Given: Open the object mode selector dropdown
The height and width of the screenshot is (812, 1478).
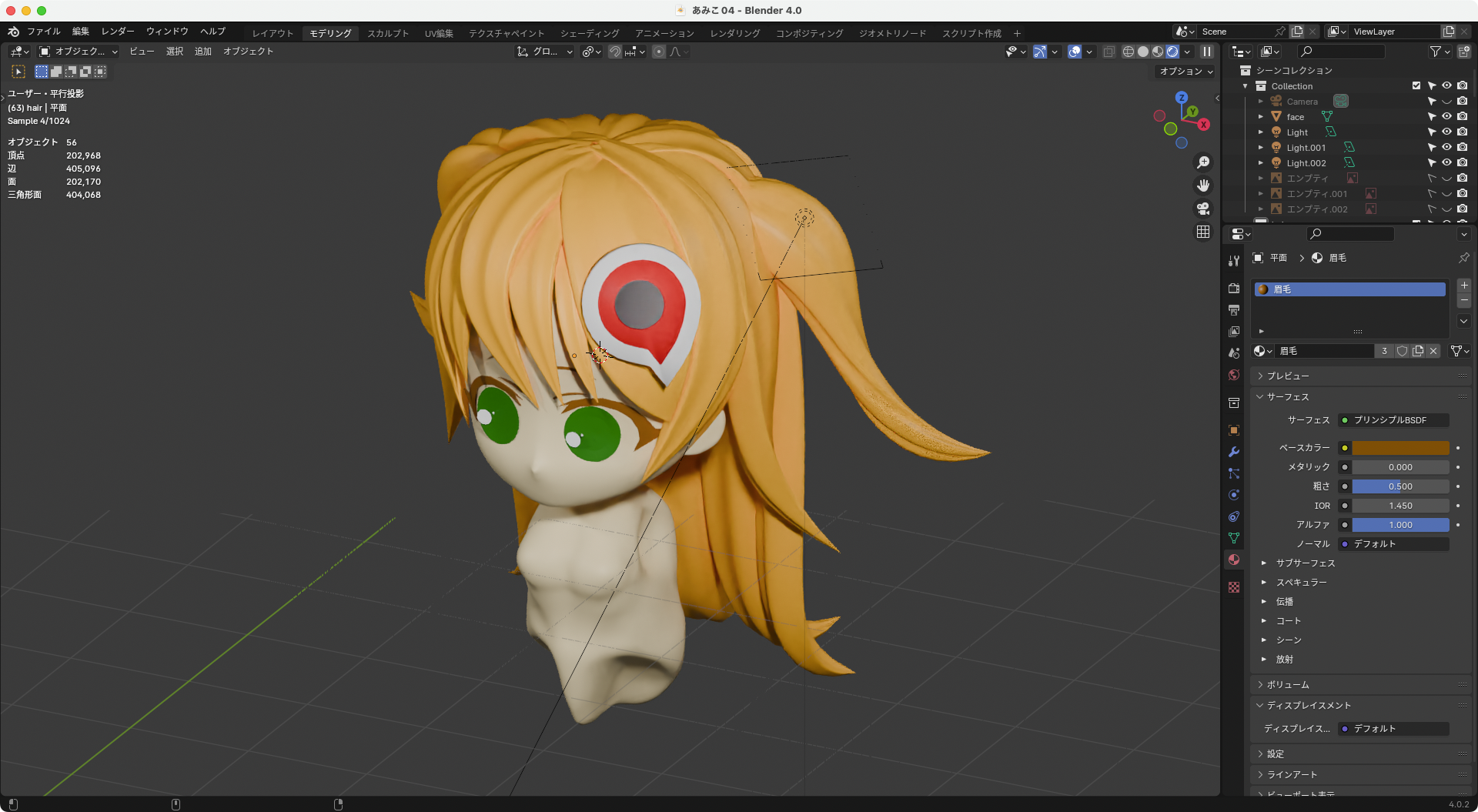Looking at the screenshot, I should 79,52.
